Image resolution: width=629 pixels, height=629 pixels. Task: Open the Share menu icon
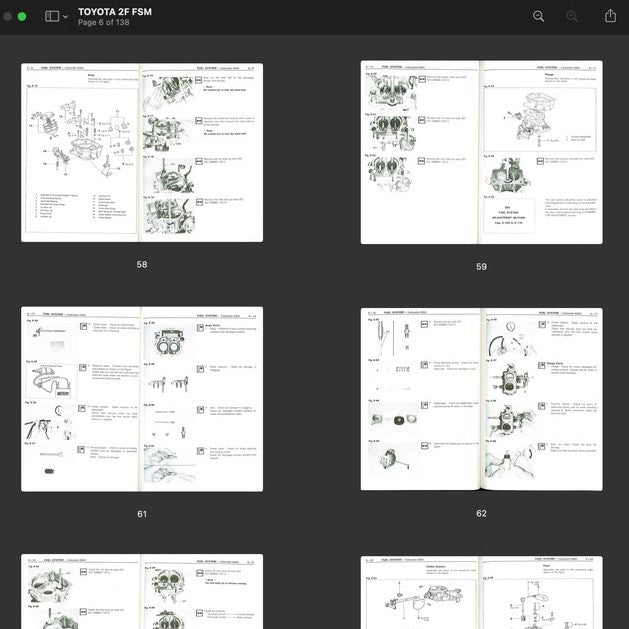610,16
